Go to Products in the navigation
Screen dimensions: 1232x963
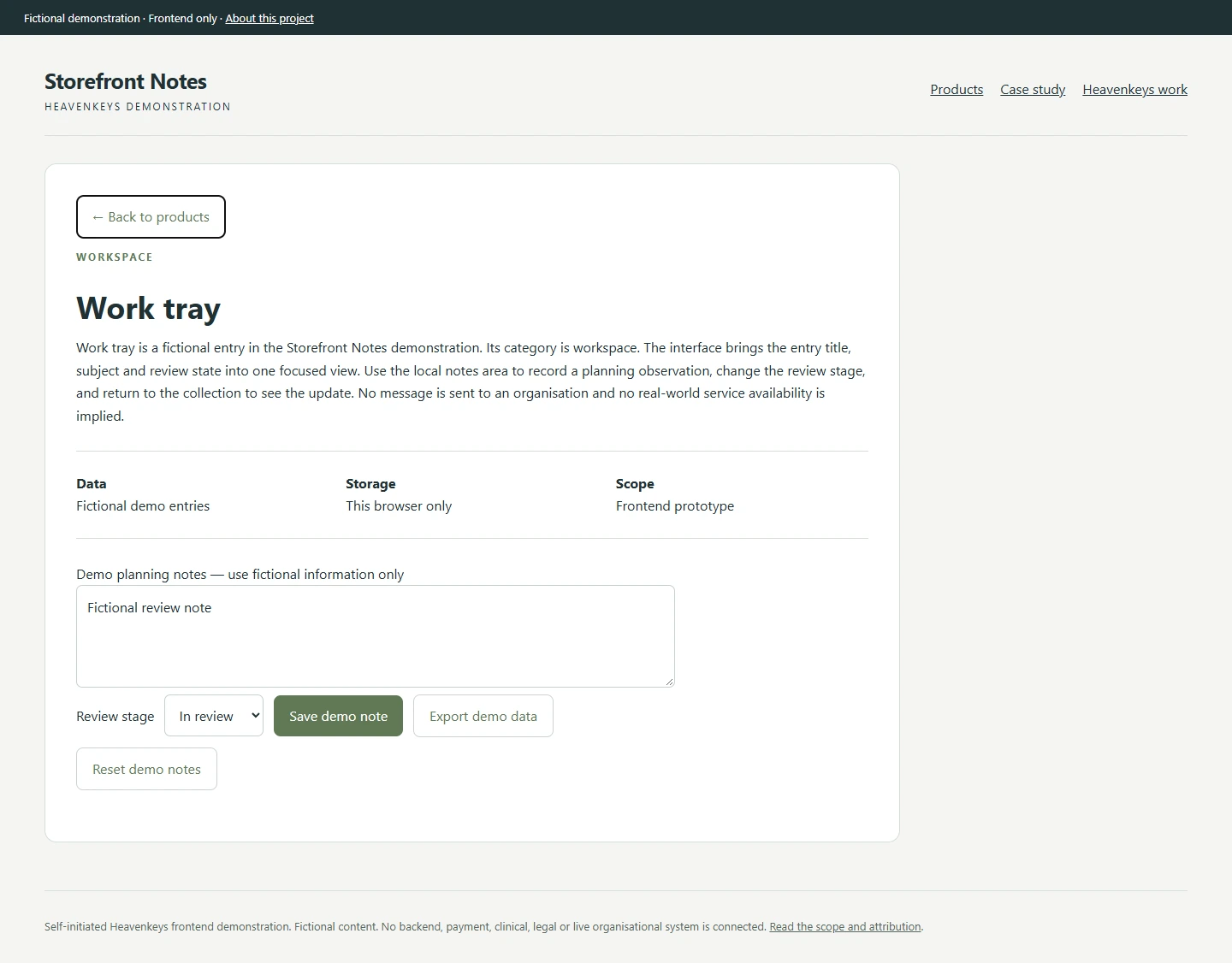point(957,89)
